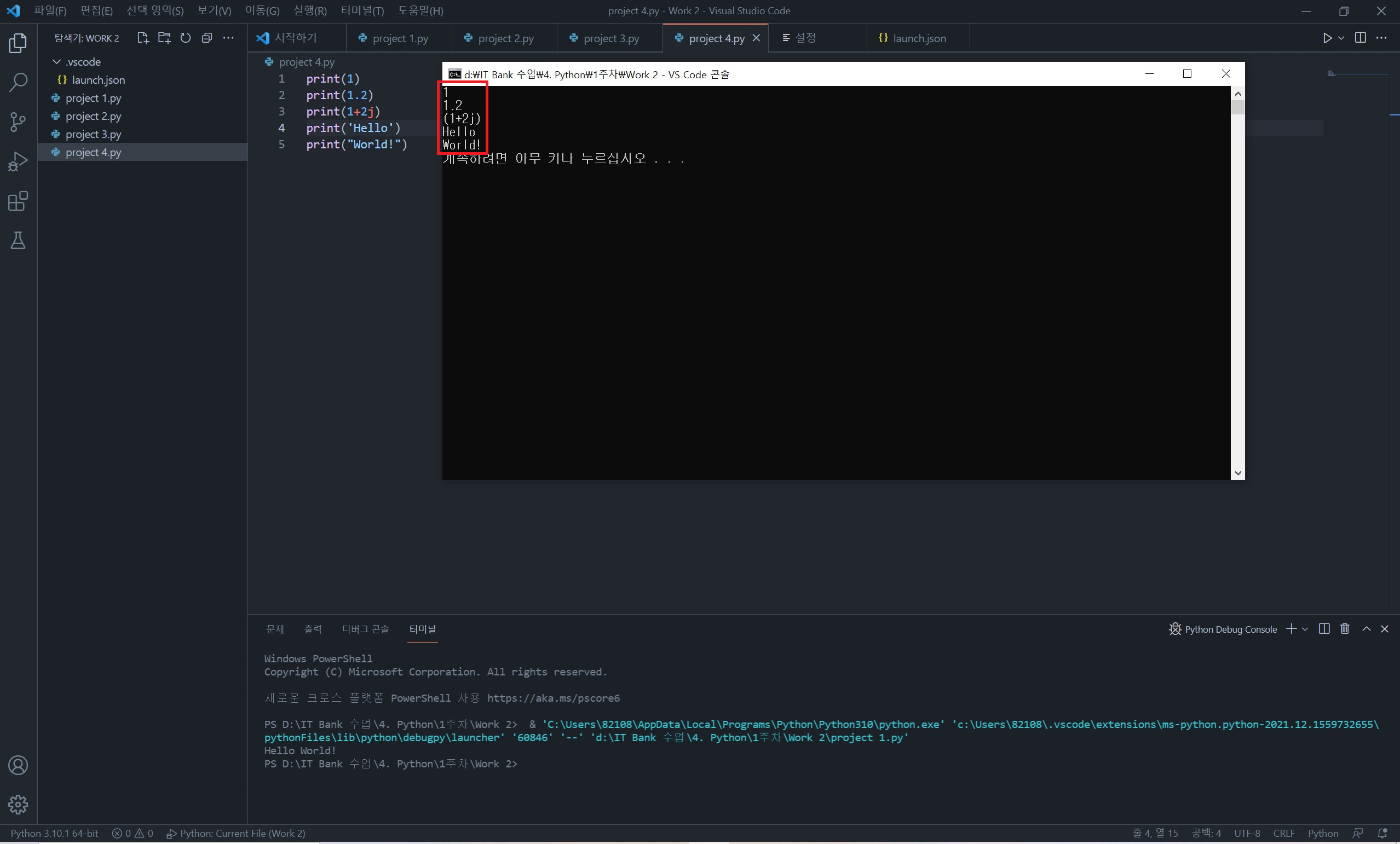Open the run button dropdown arrow
This screenshot has width=1400, height=844.
pos(1341,38)
